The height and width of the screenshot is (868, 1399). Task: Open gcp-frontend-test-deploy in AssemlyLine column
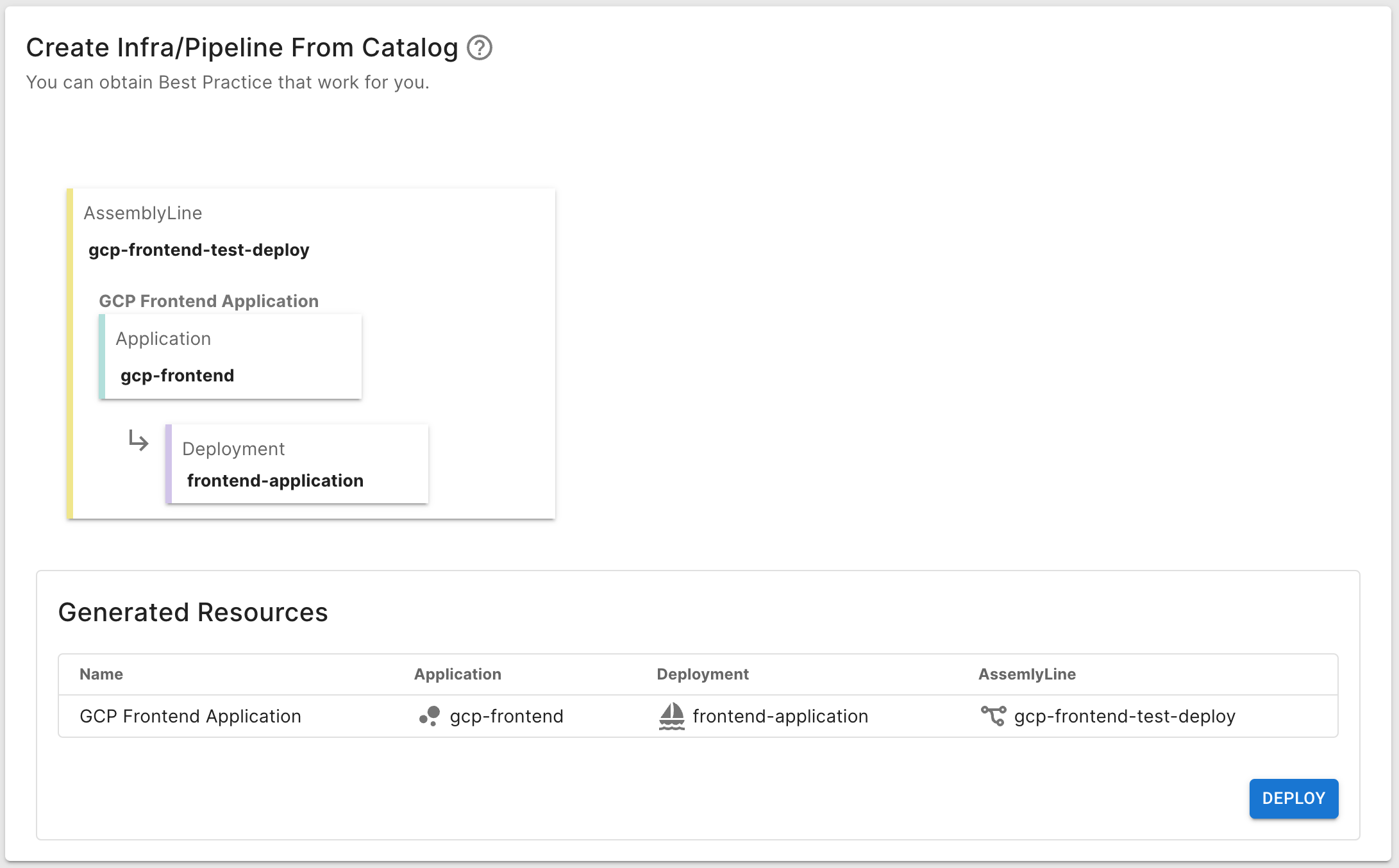coord(1124,716)
